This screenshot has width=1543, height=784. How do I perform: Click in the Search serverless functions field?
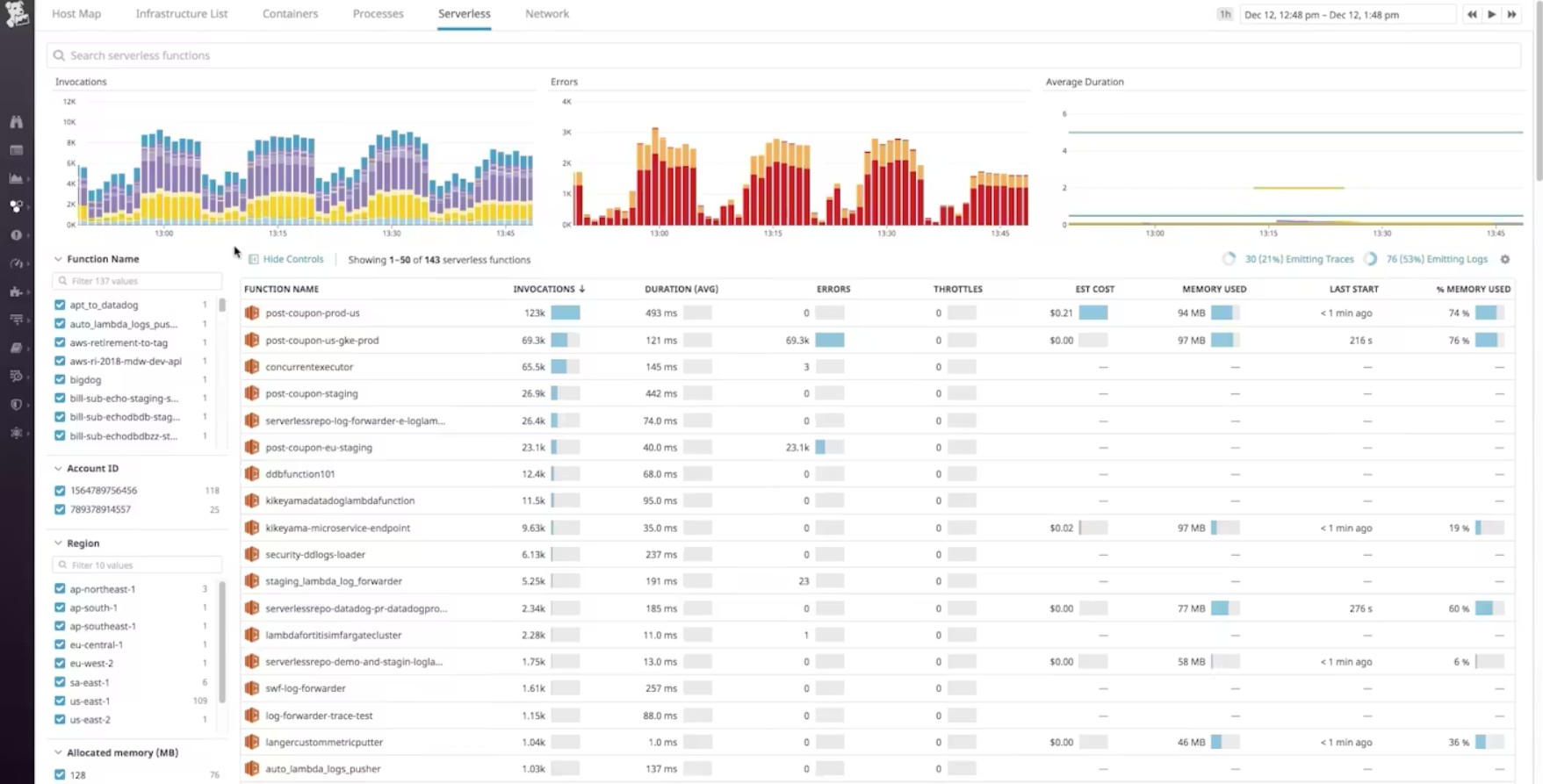pyautogui.click(x=783, y=55)
